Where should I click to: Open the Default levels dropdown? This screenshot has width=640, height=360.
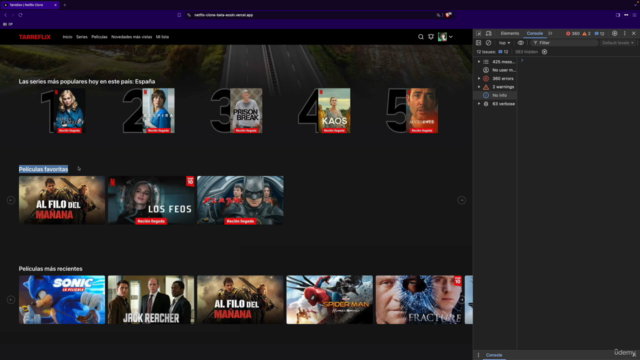(x=618, y=43)
